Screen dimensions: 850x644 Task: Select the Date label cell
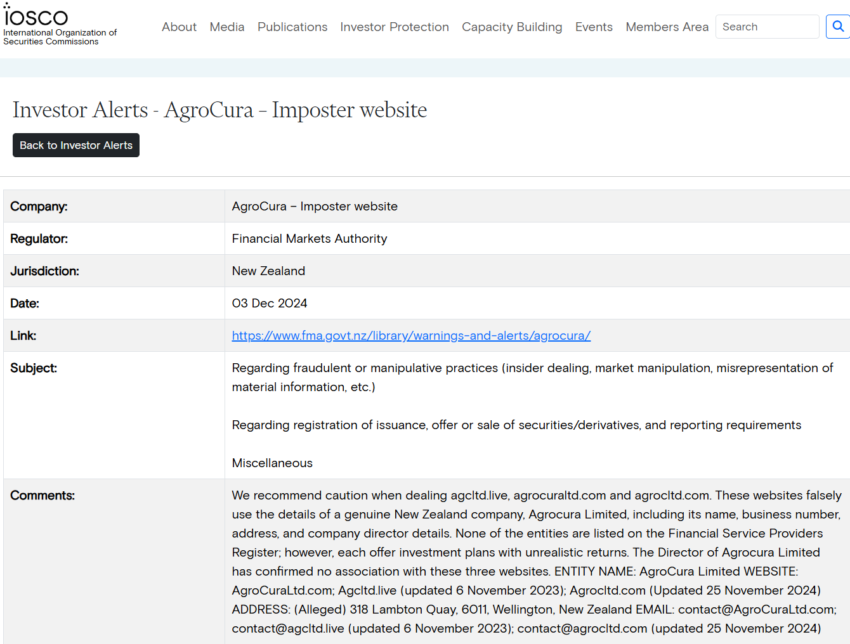(114, 303)
